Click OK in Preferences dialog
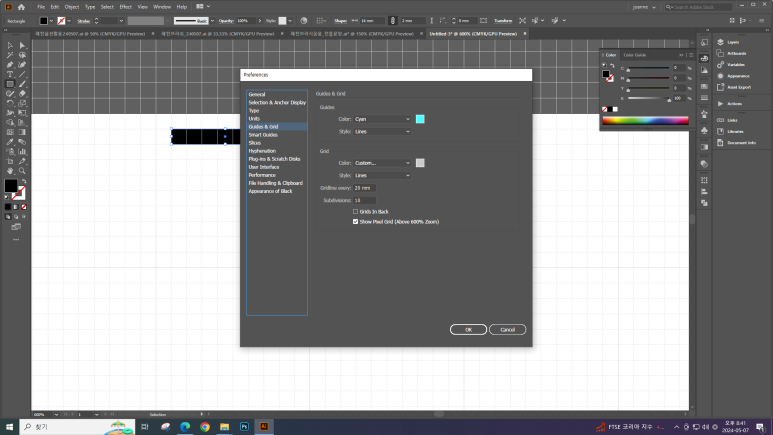The width and height of the screenshot is (773, 435). pyautogui.click(x=468, y=329)
